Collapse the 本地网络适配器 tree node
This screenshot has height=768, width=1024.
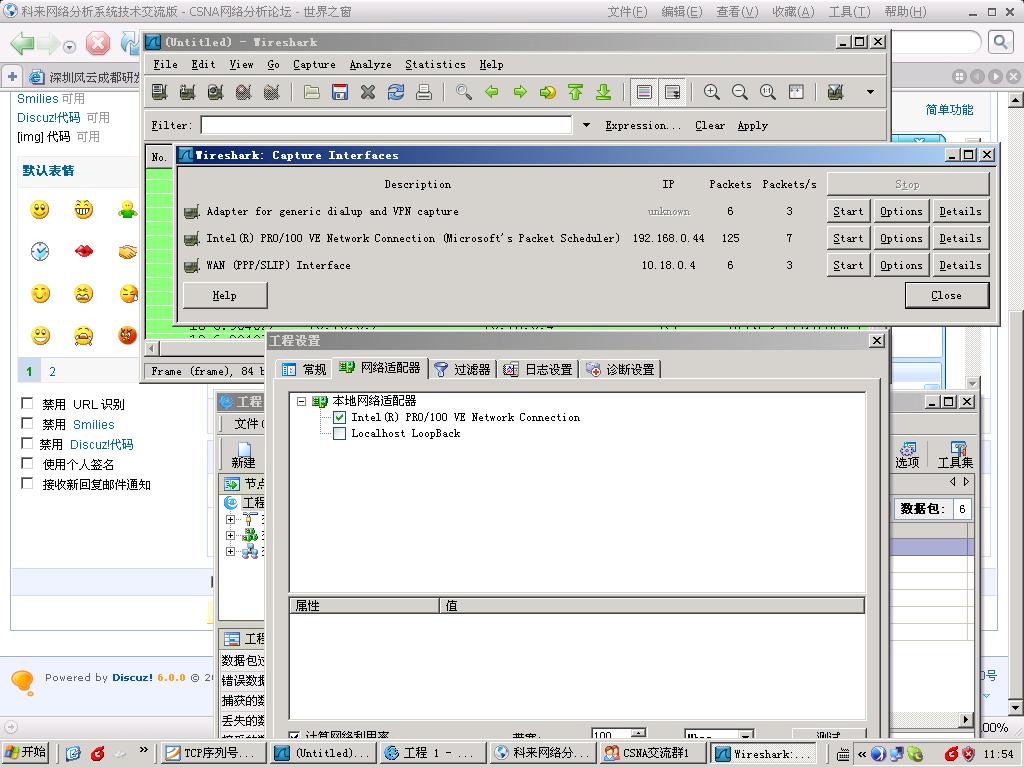click(x=302, y=401)
